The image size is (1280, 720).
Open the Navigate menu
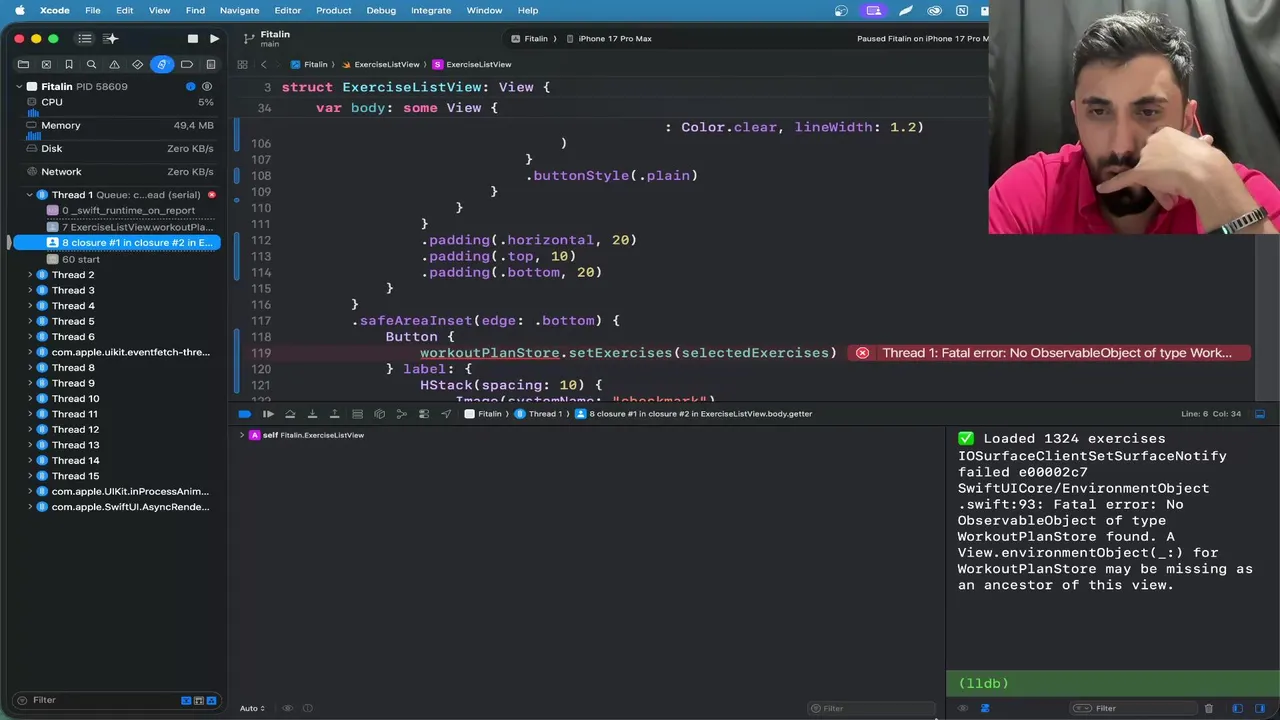click(239, 10)
